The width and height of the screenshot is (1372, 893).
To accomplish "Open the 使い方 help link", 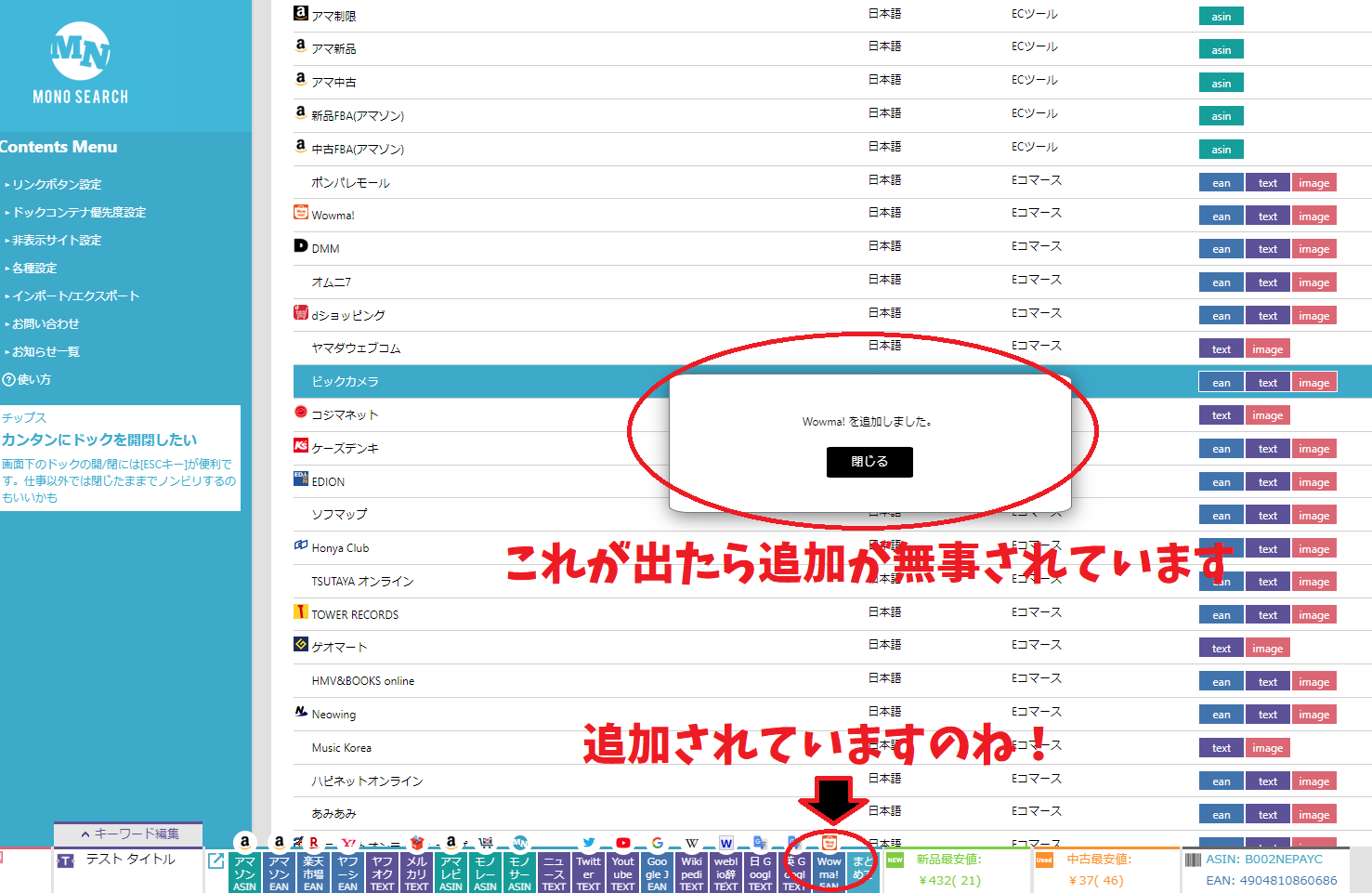I will click(x=27, y=380).
